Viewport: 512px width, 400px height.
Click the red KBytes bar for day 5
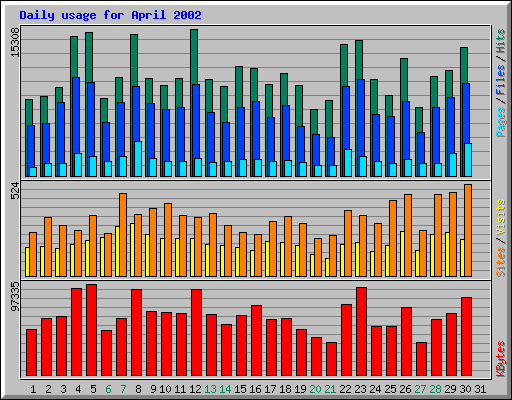coord(92,330)
